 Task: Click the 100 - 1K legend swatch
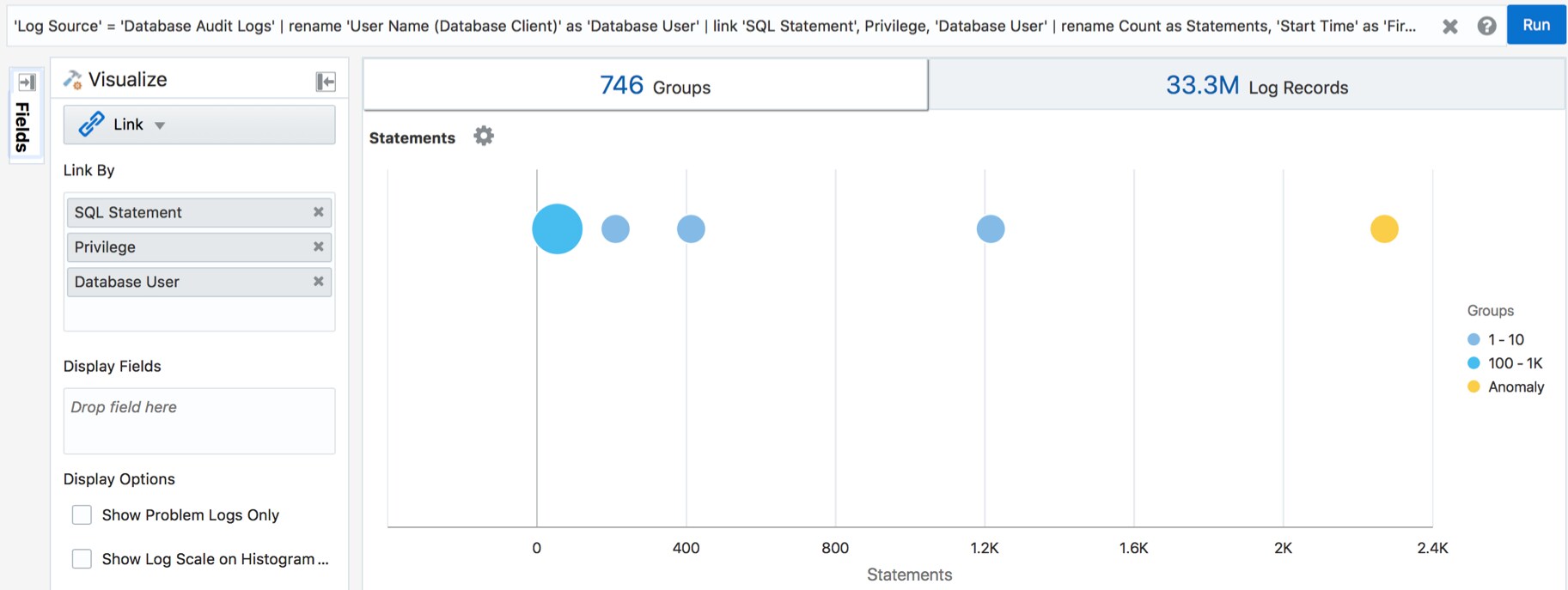[1473, 363]
